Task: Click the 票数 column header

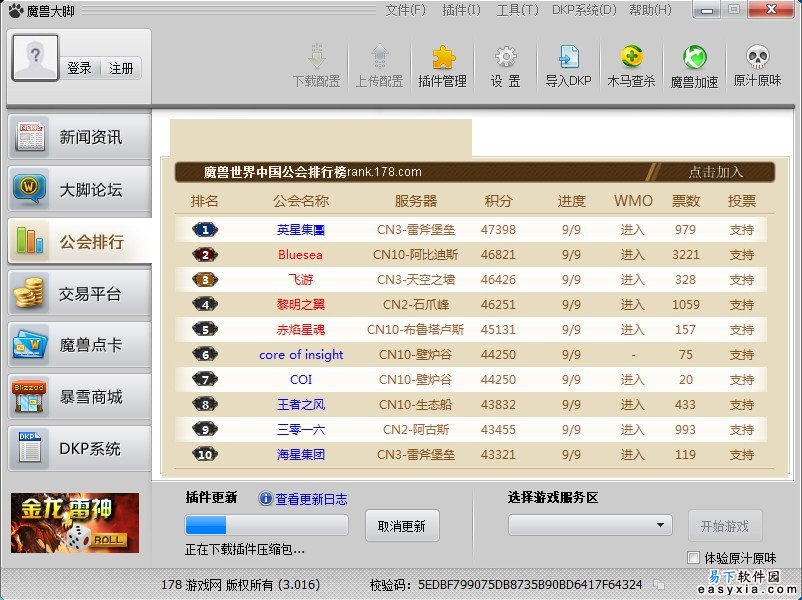Action: [x=685, y=201]
